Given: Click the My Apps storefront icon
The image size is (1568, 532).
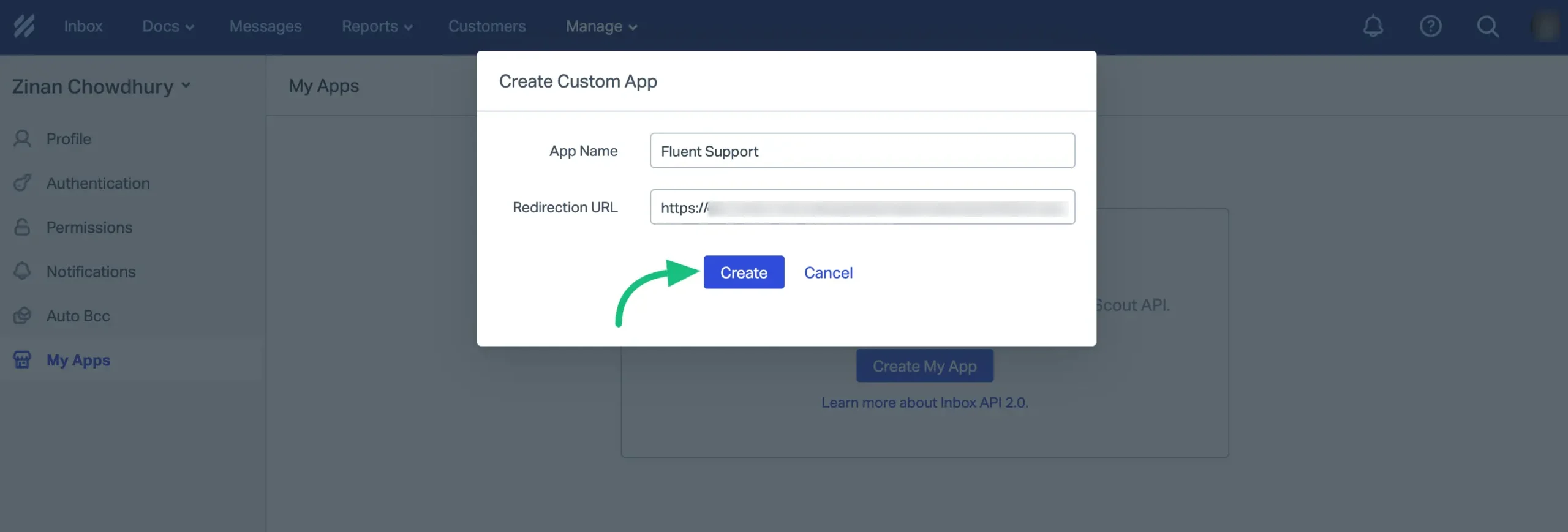Looking at the screenshot, I should 23,359.
